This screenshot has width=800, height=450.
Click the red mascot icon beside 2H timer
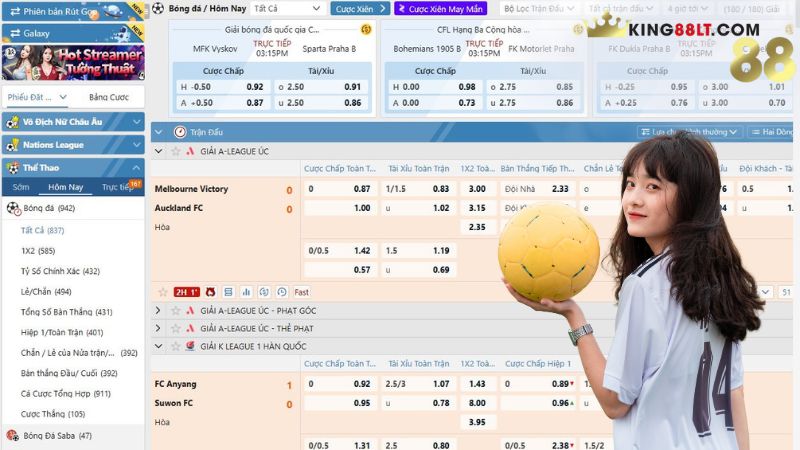coord(210,291)
